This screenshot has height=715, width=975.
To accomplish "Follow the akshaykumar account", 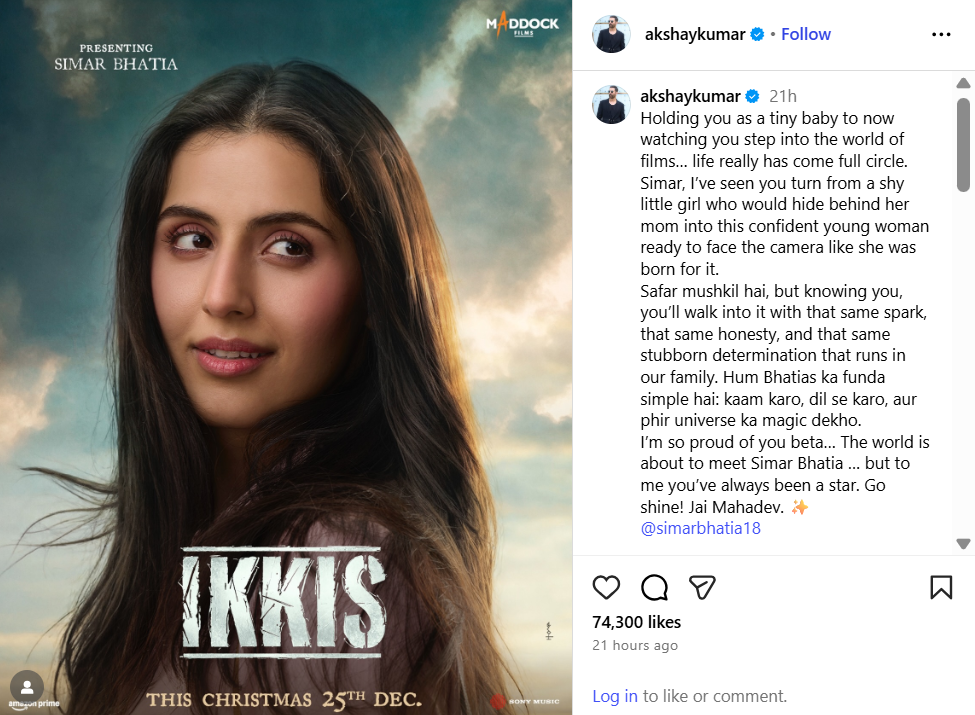I will pos(805,34).
